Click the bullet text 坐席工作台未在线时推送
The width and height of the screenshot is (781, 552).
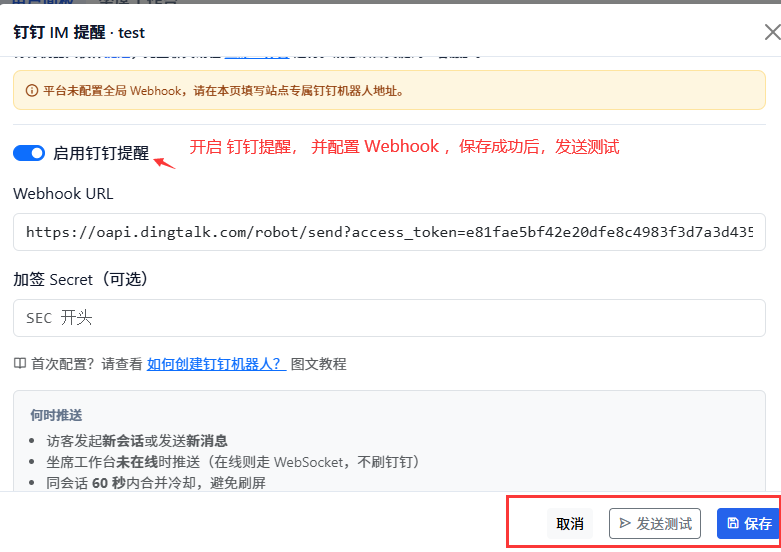(123, 462)
